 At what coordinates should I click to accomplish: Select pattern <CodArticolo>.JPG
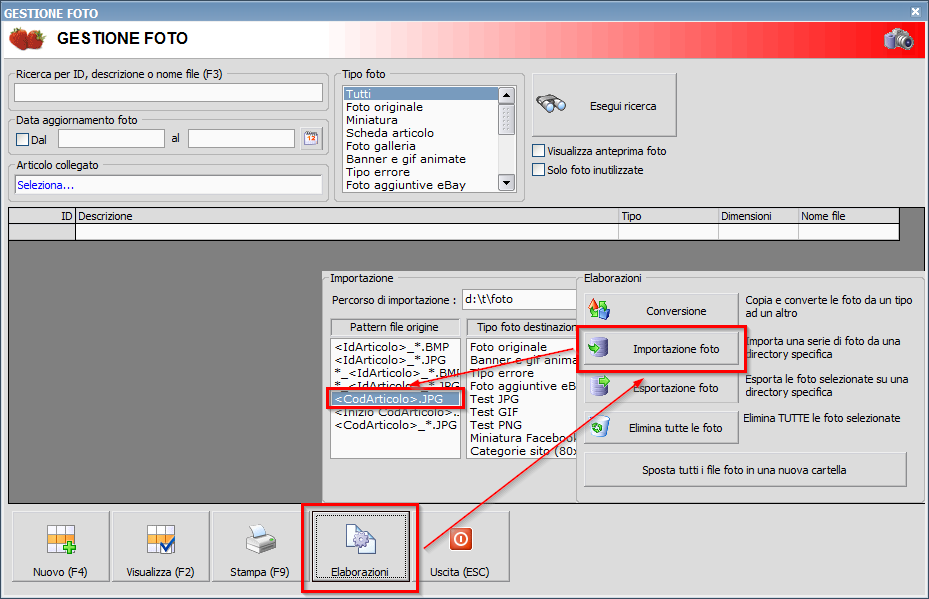click(395, 399)
